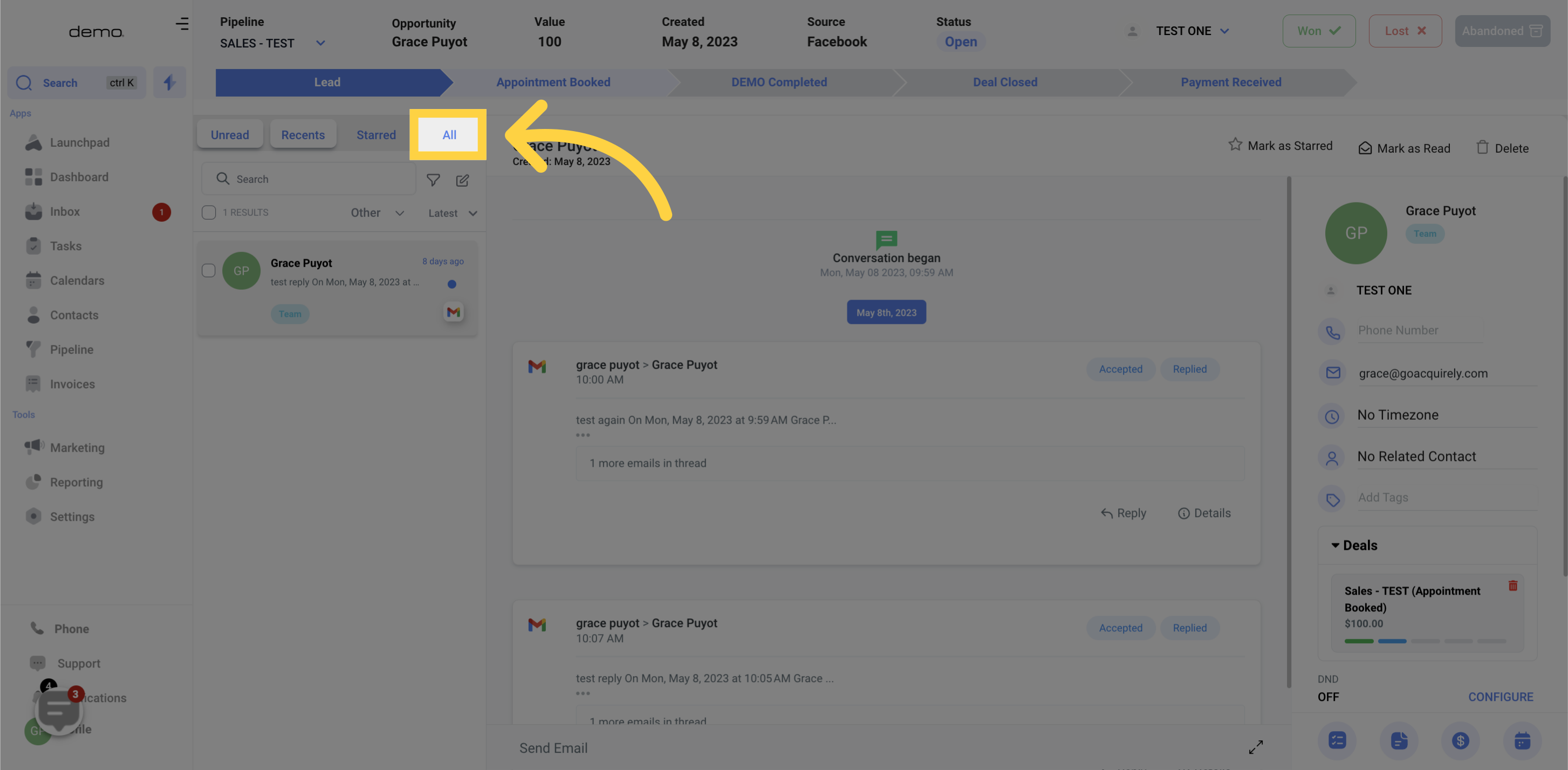Open the calendar appointment icon at panel bottom
1568x770 pixels.
coord(1522,740)
